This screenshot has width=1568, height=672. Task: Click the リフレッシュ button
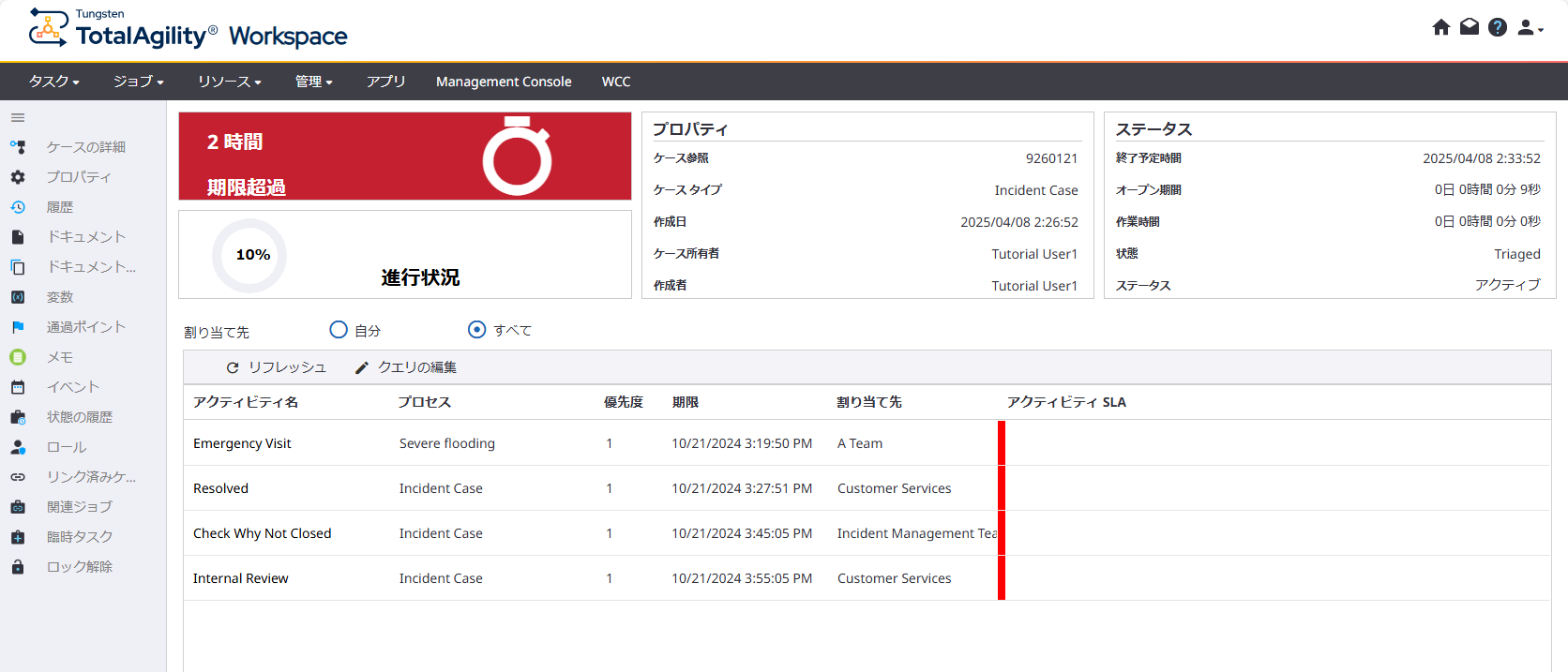tap(277, 367)
